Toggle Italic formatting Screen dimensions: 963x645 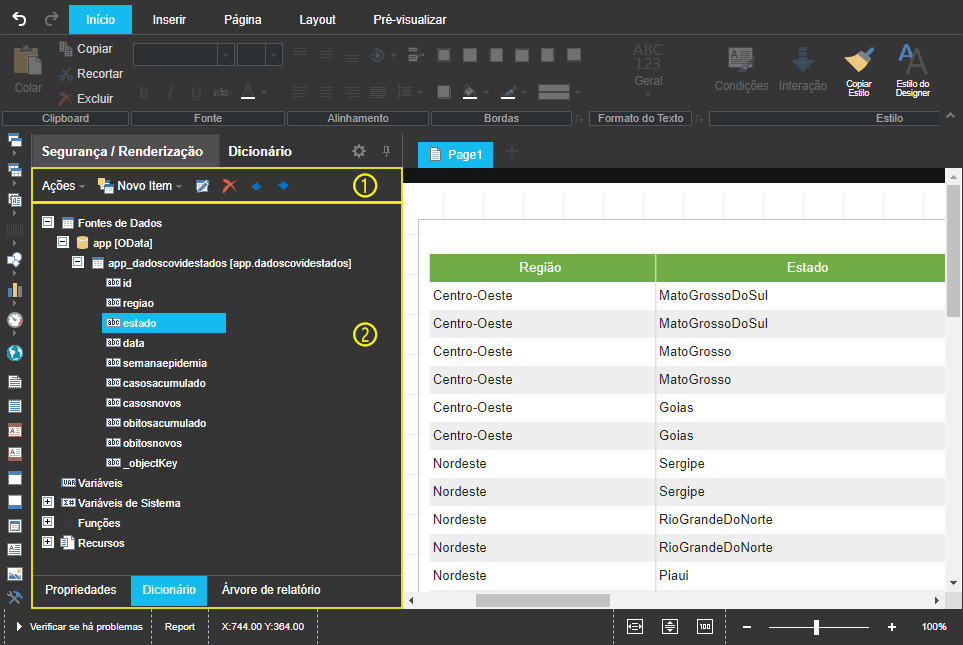(x=170, y=93)
